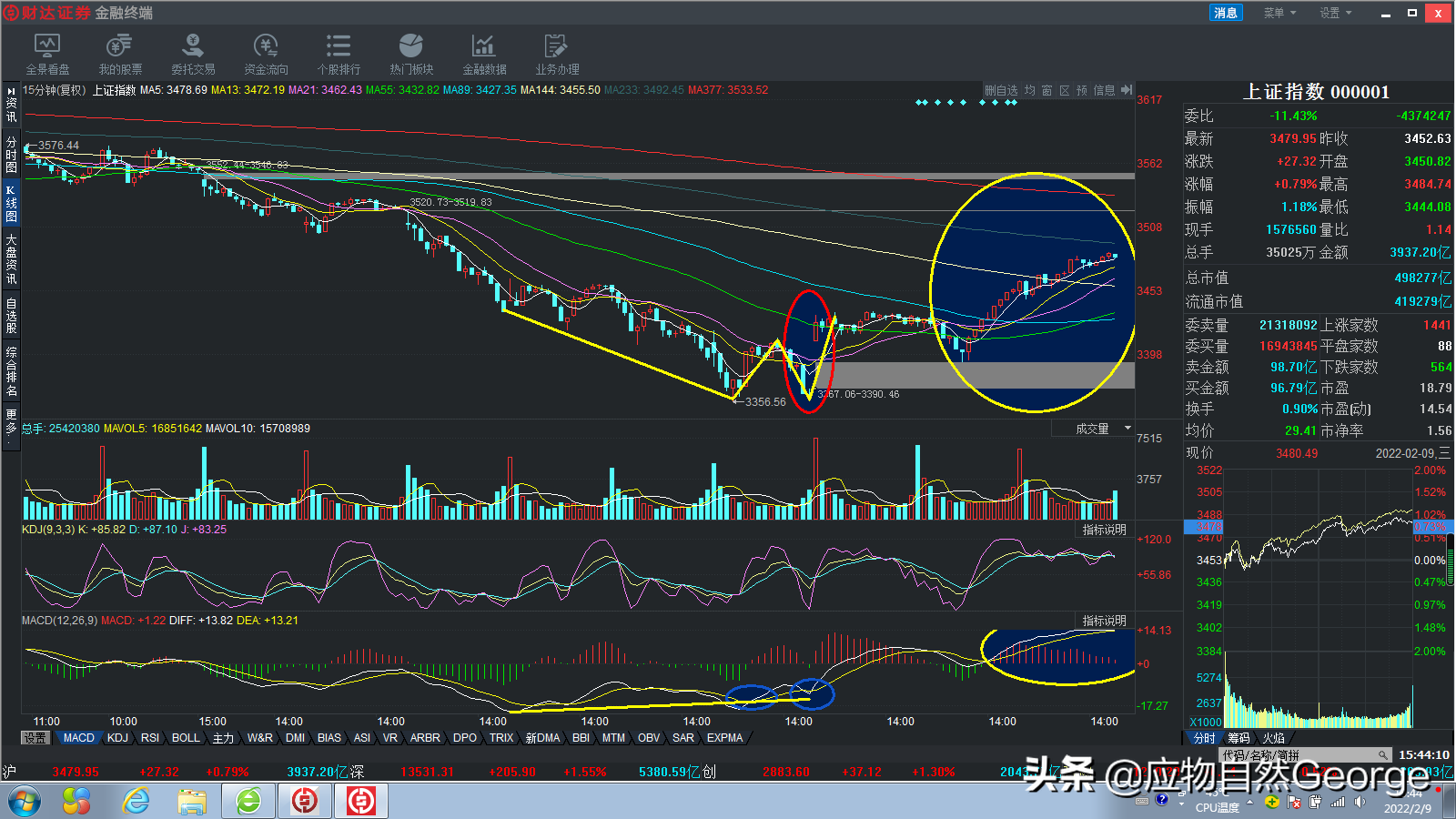Open 大盘资讯 in the left sidebar
Screen dimensions: 1456x819
coord(11,258)
